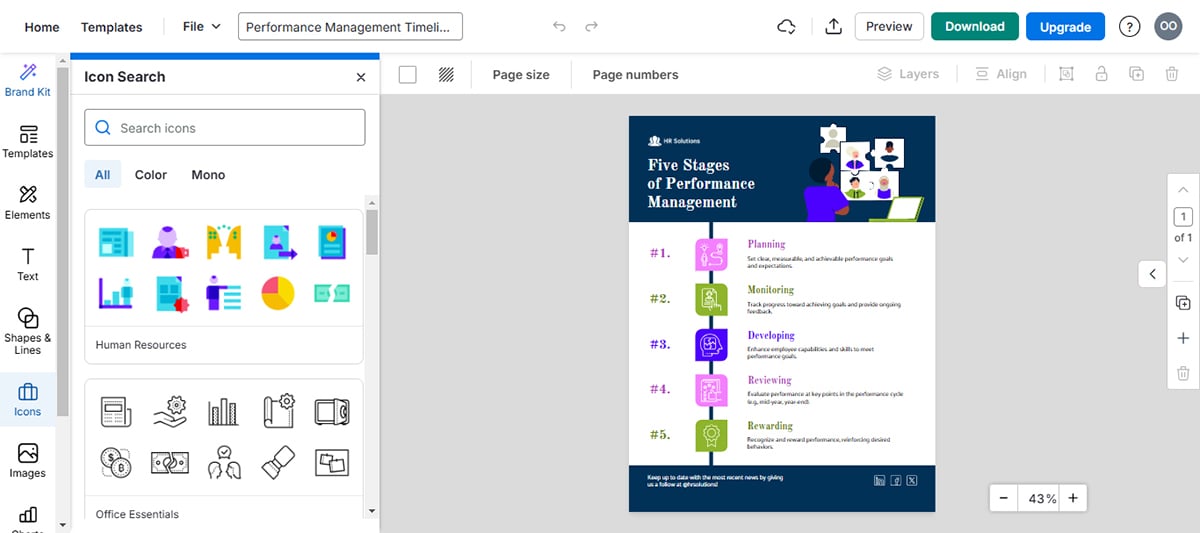
Task: Toggle the transparent background pattern option
Action: click(446, 74)
